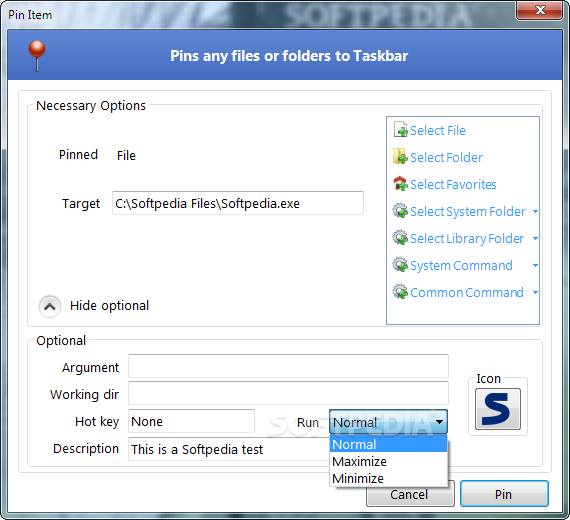Click the System Command gear icon
The height and width of the screenshot is (520, 570).
pos(400,265)
